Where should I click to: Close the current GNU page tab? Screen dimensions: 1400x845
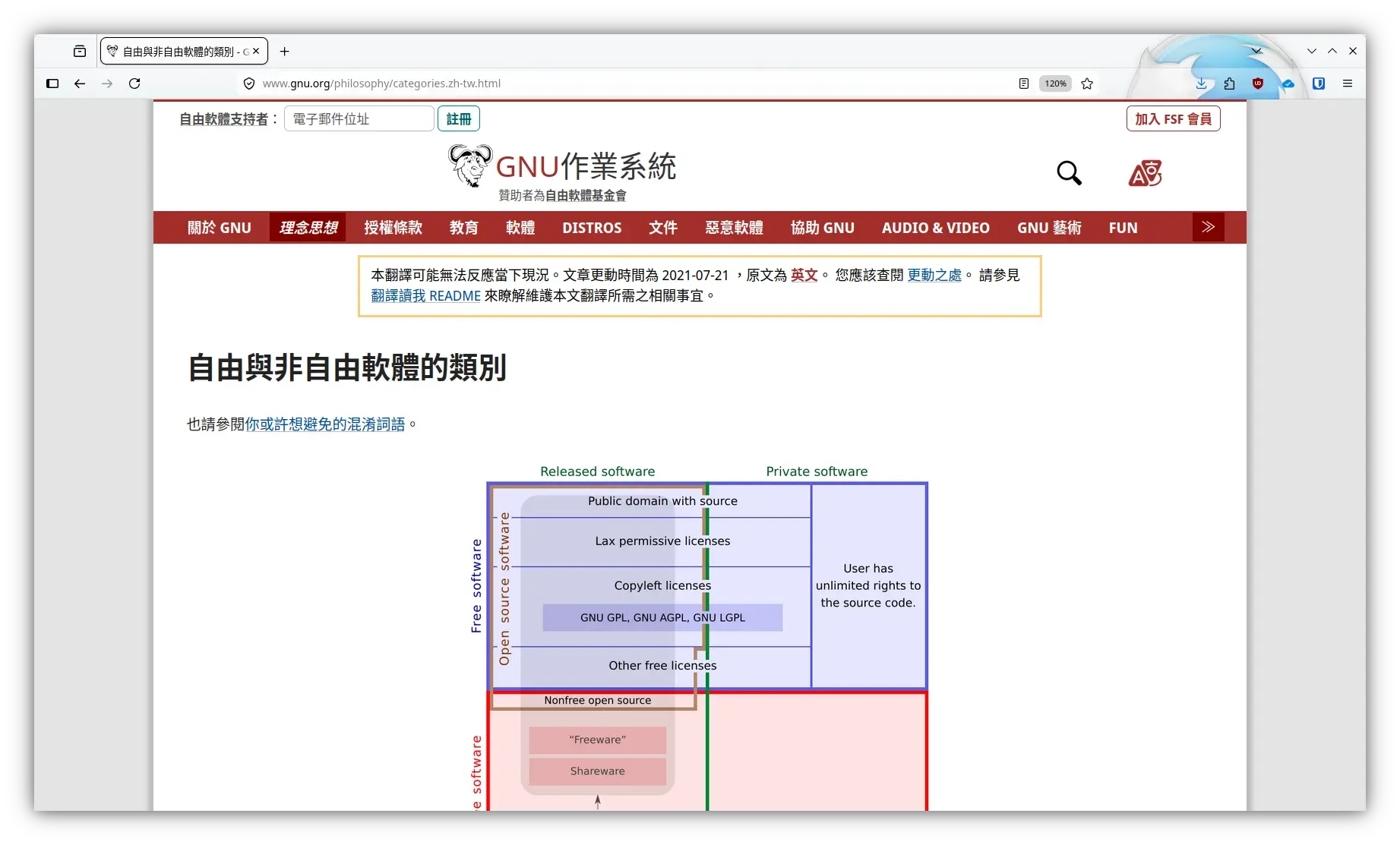click(256, 52)
